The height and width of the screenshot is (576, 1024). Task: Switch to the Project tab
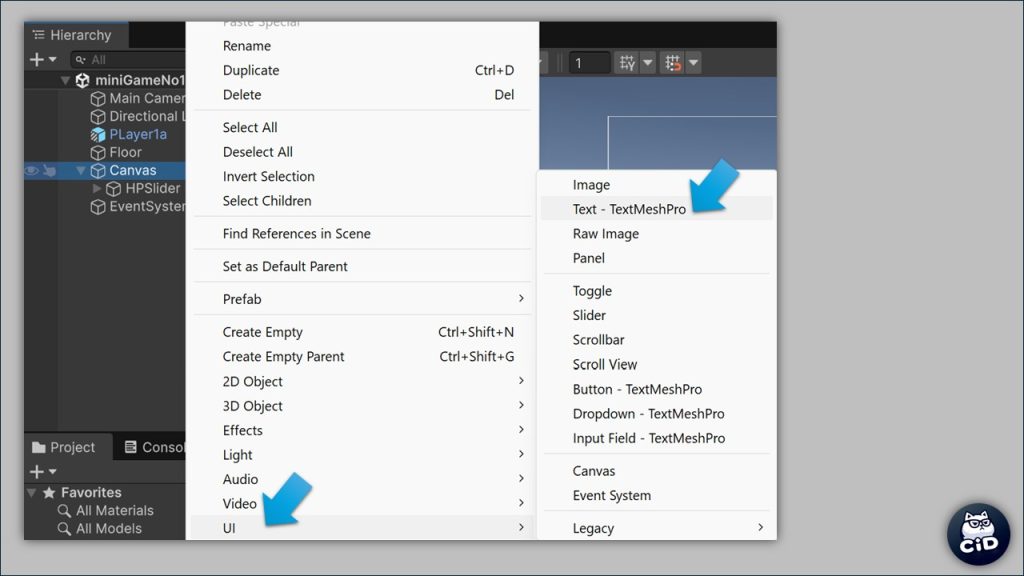[64, 448]
